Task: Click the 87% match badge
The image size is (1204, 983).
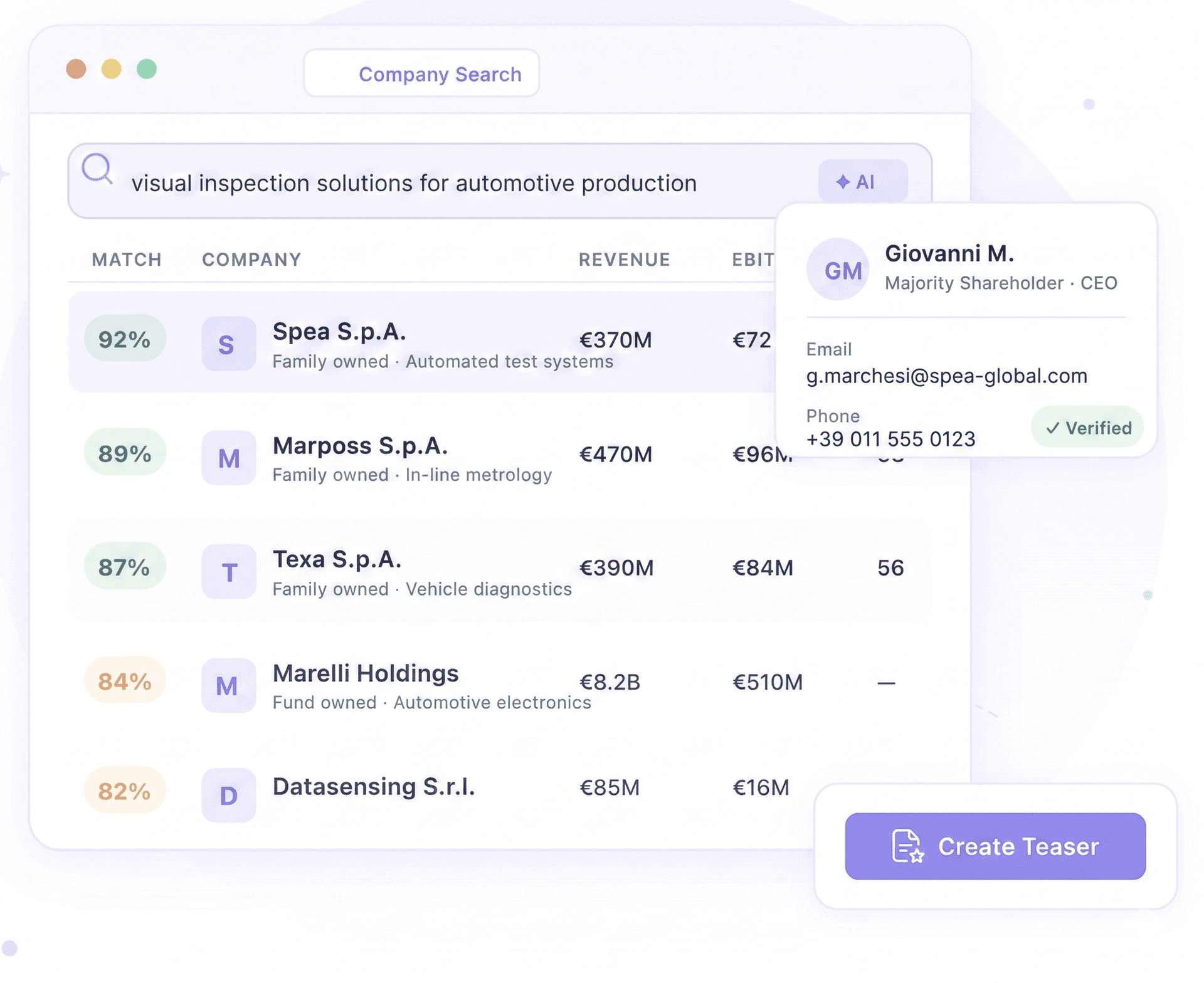Action: click(125, 567)
